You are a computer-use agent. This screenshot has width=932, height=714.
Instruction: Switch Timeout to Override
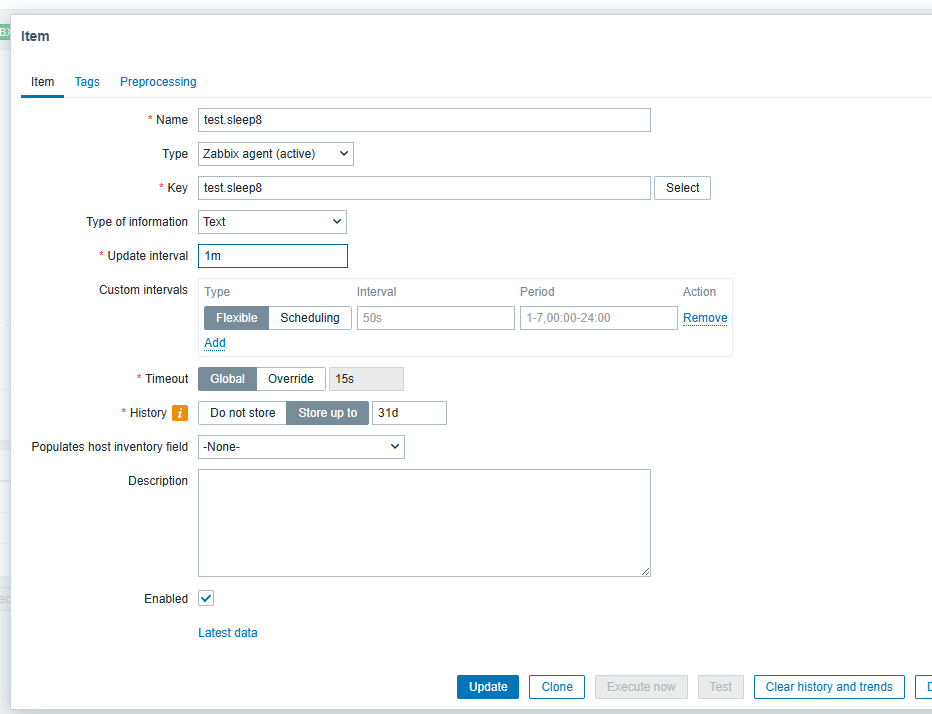pos(291,379)
